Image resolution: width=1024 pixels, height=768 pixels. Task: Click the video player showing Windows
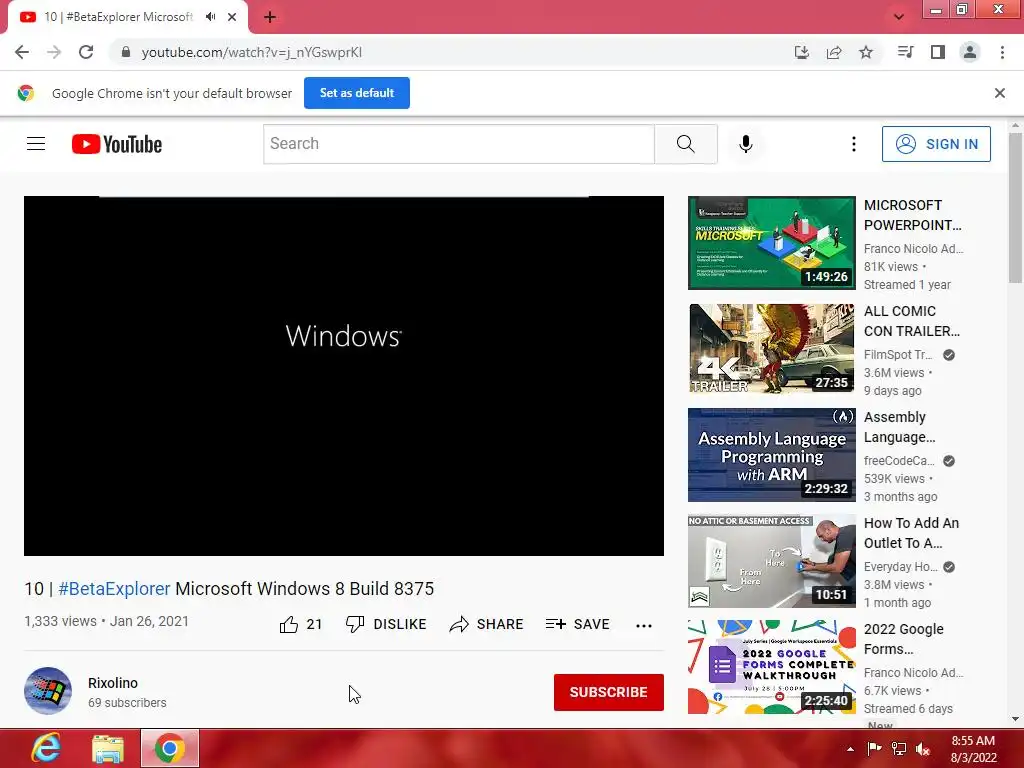344,376
